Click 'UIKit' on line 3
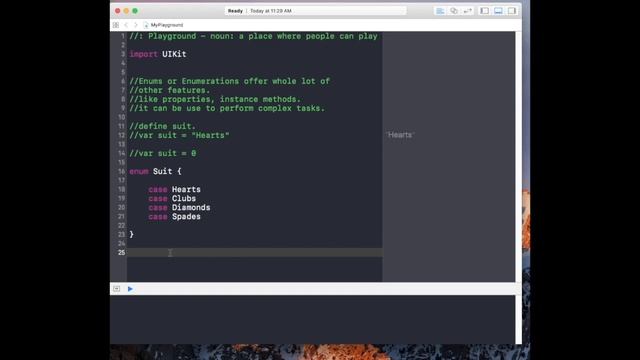Viewport: 640px width, 360px height. click(x=174, y=54)
